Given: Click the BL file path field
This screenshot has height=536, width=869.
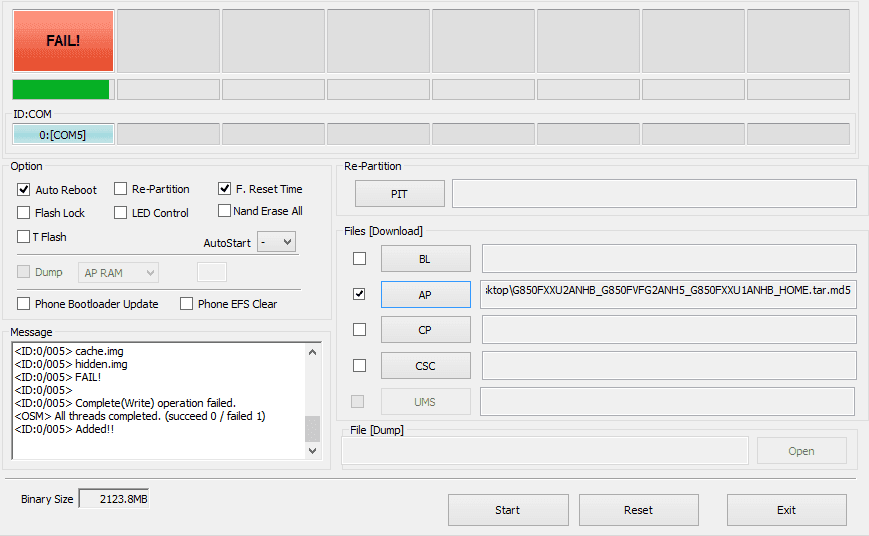Looking at the screenshot, I should point(669,258).
